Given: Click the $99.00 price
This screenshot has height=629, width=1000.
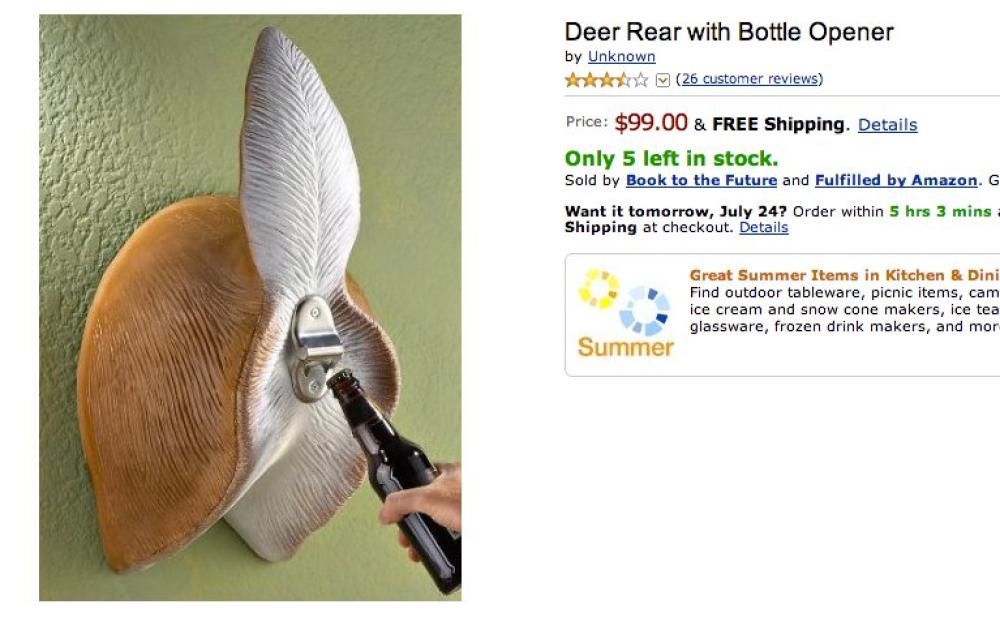Looking at the screenshot, I should coord(651,123).
